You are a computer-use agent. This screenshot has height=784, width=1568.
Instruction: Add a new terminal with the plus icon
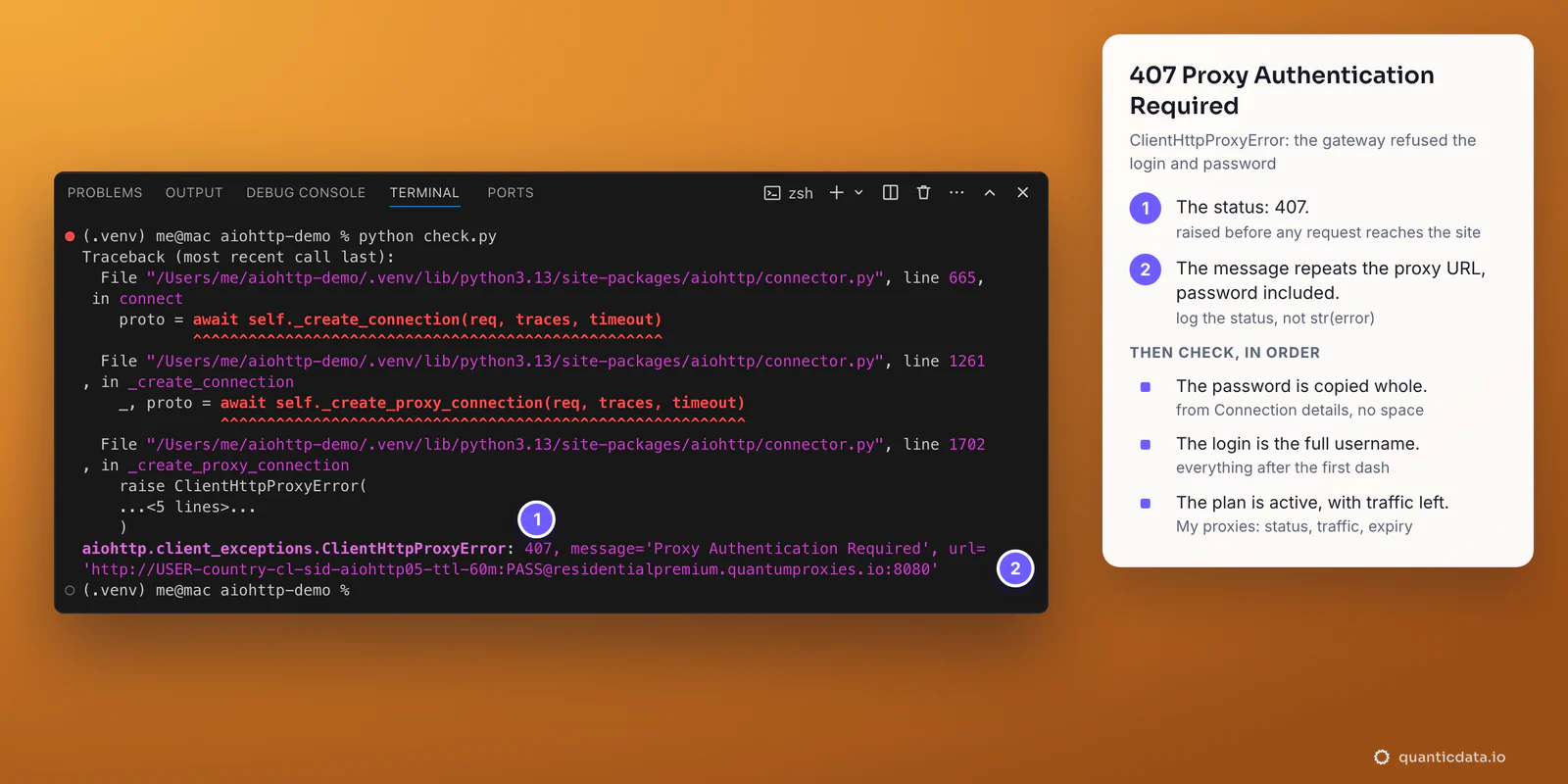tap(836, 193)
